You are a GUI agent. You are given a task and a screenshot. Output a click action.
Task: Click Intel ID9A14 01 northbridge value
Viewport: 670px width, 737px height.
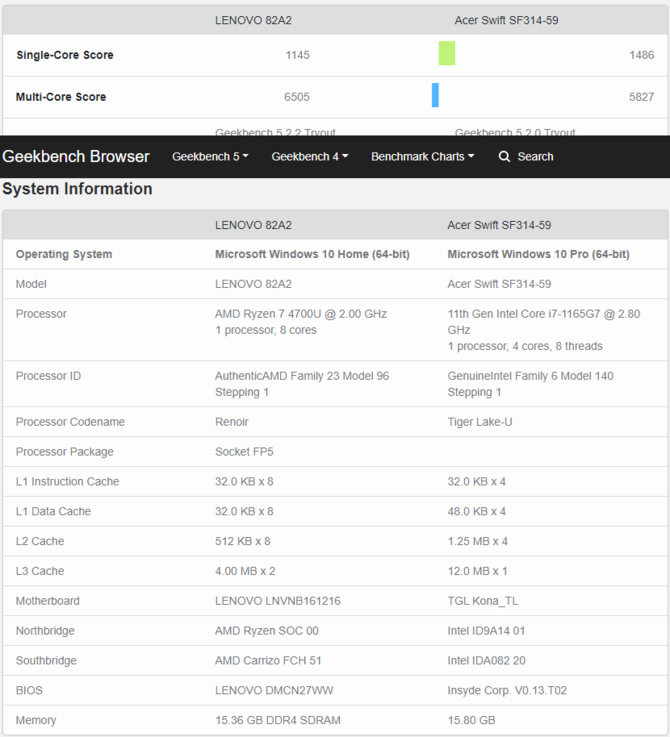point(486,631)
